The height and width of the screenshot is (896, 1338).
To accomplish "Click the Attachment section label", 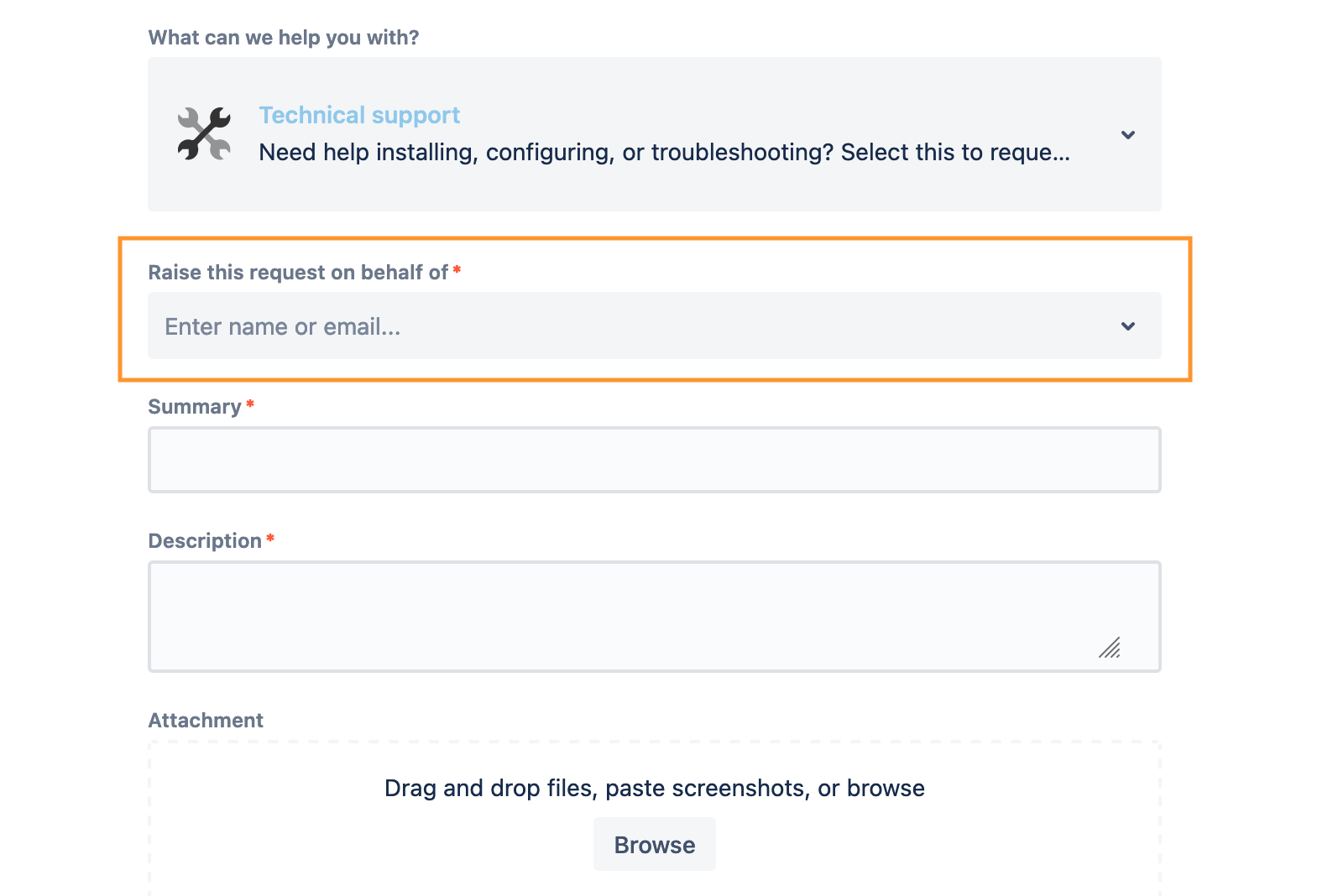I will (206, 721).
